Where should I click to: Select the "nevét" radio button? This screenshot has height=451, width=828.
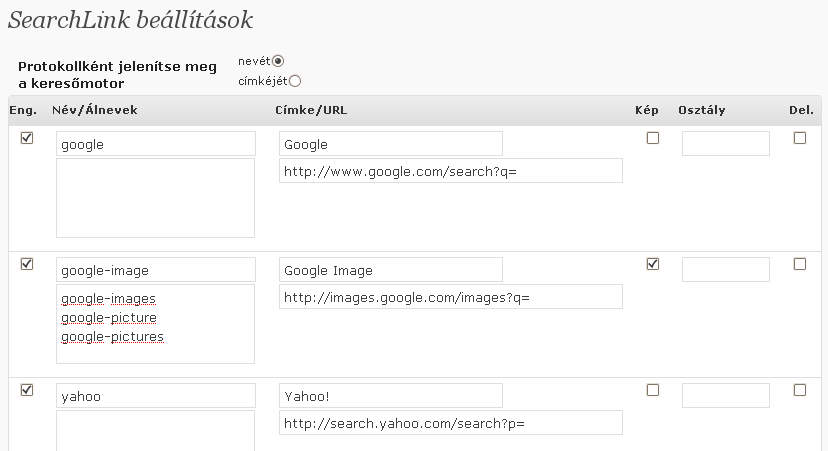[292, 61]
